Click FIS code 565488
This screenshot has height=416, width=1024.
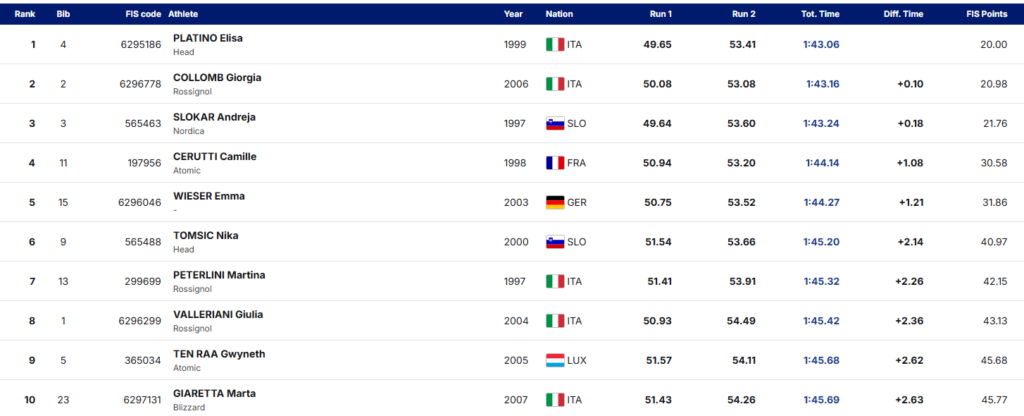click(143, 242)
